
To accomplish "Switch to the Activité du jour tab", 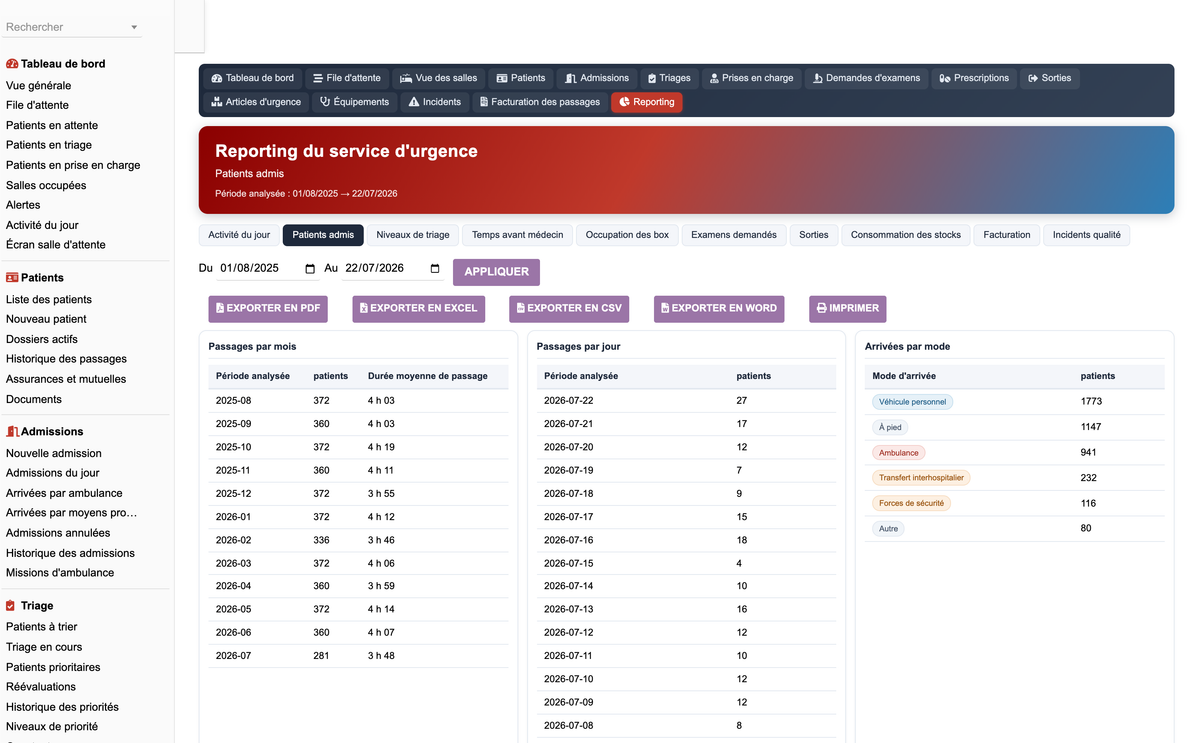I will 239,235.
